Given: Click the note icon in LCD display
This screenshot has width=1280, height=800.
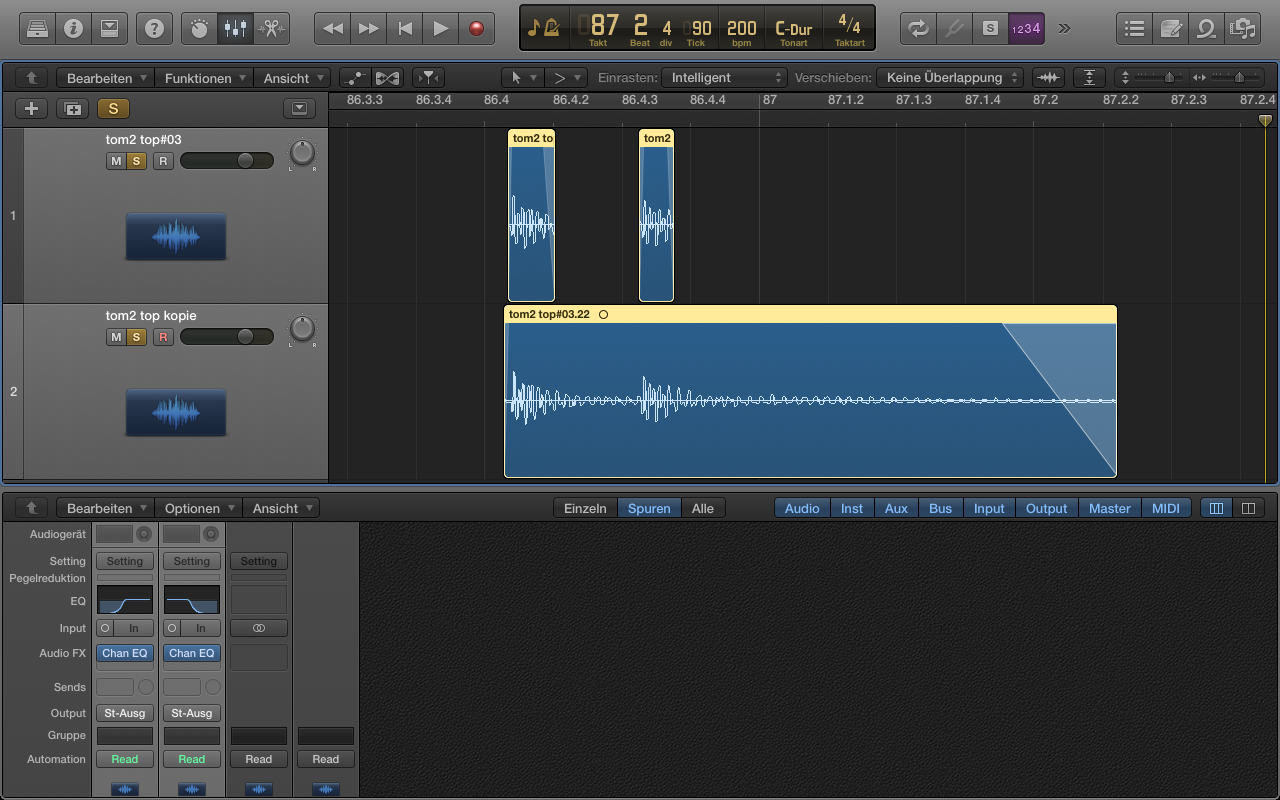Looking at the screenshot, I should pyautogui.click(x=533, y=28).
